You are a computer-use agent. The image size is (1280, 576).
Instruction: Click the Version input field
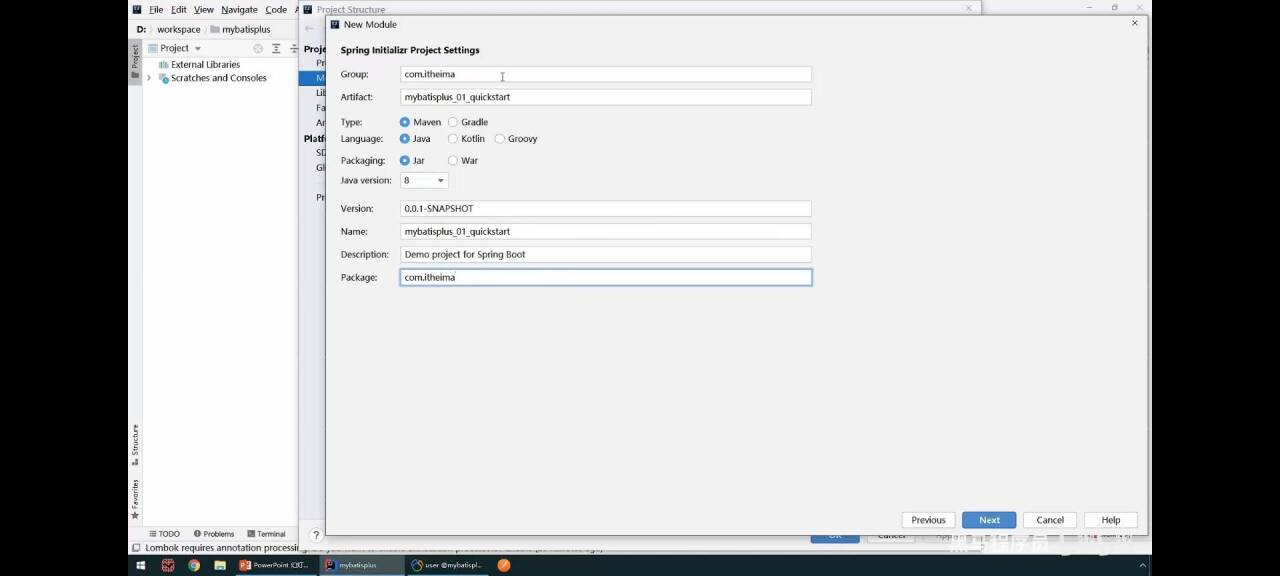[x=605, y=208]
